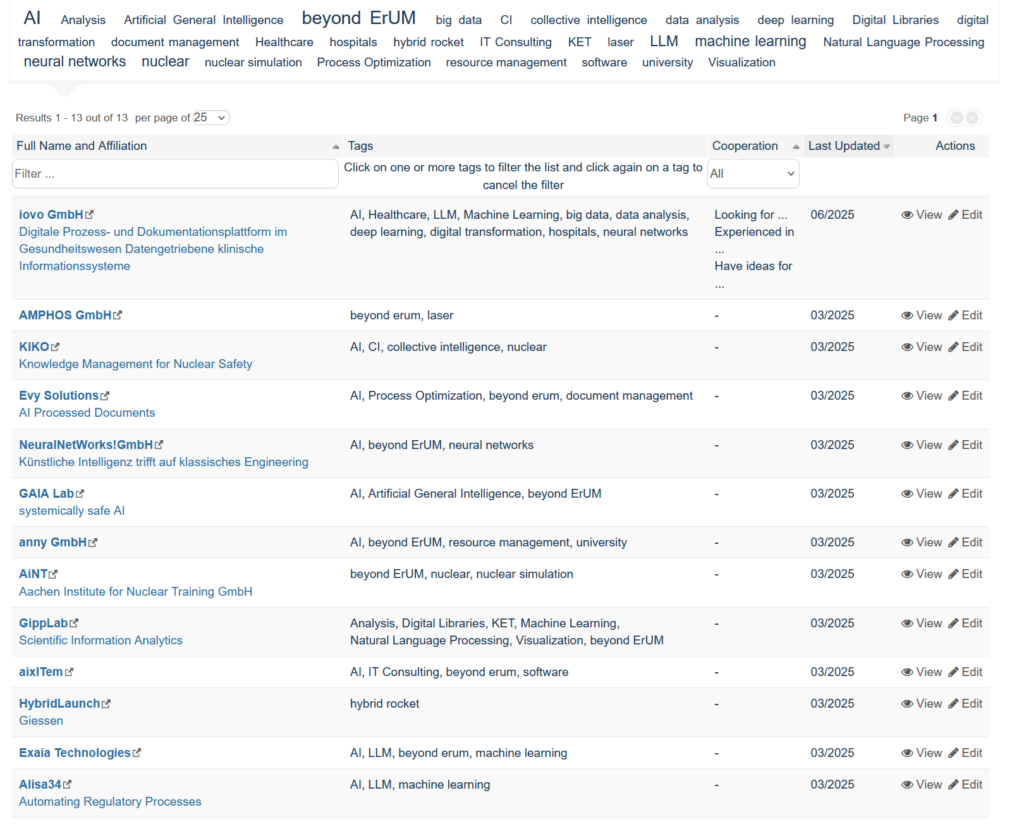The width and height of the screenshot is (1024, 824).
Task: Click the 06/2025 date for iovo GmbH
Action: pyautogui.click(x=832, y=215)
